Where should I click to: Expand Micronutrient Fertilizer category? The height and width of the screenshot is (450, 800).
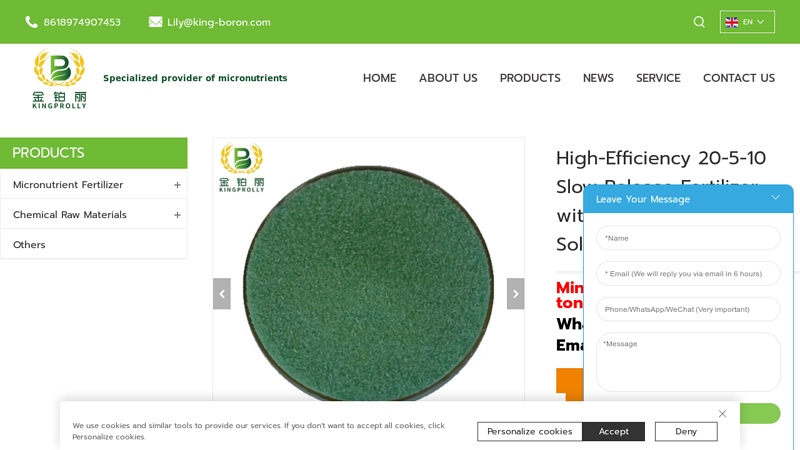coord(177,185)
